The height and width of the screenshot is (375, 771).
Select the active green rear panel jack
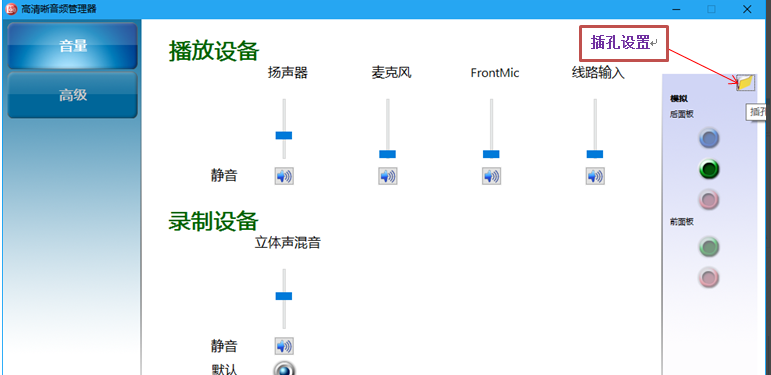(709, 169)
